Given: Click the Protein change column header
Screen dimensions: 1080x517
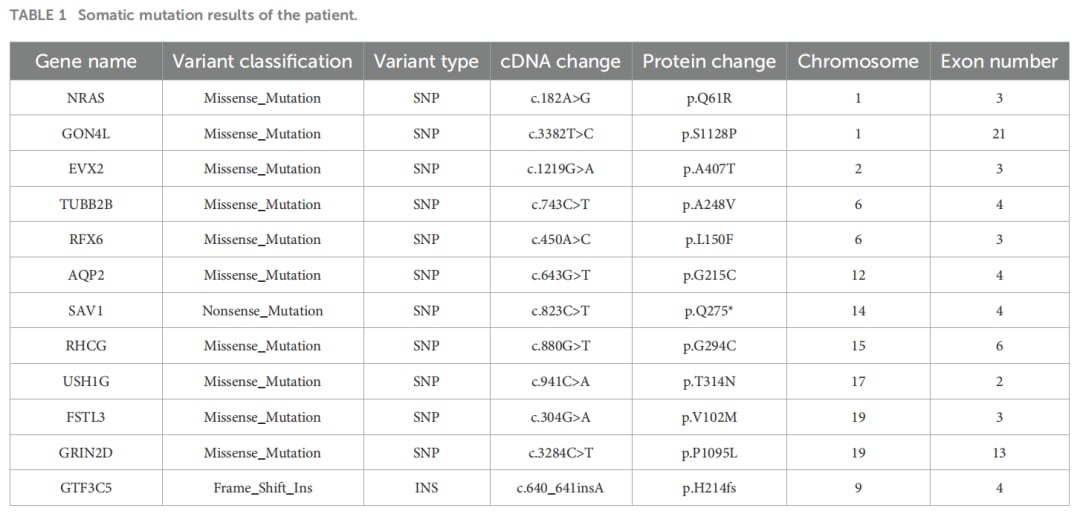Looking at the screenshot, I should click(x=709, y=61).
